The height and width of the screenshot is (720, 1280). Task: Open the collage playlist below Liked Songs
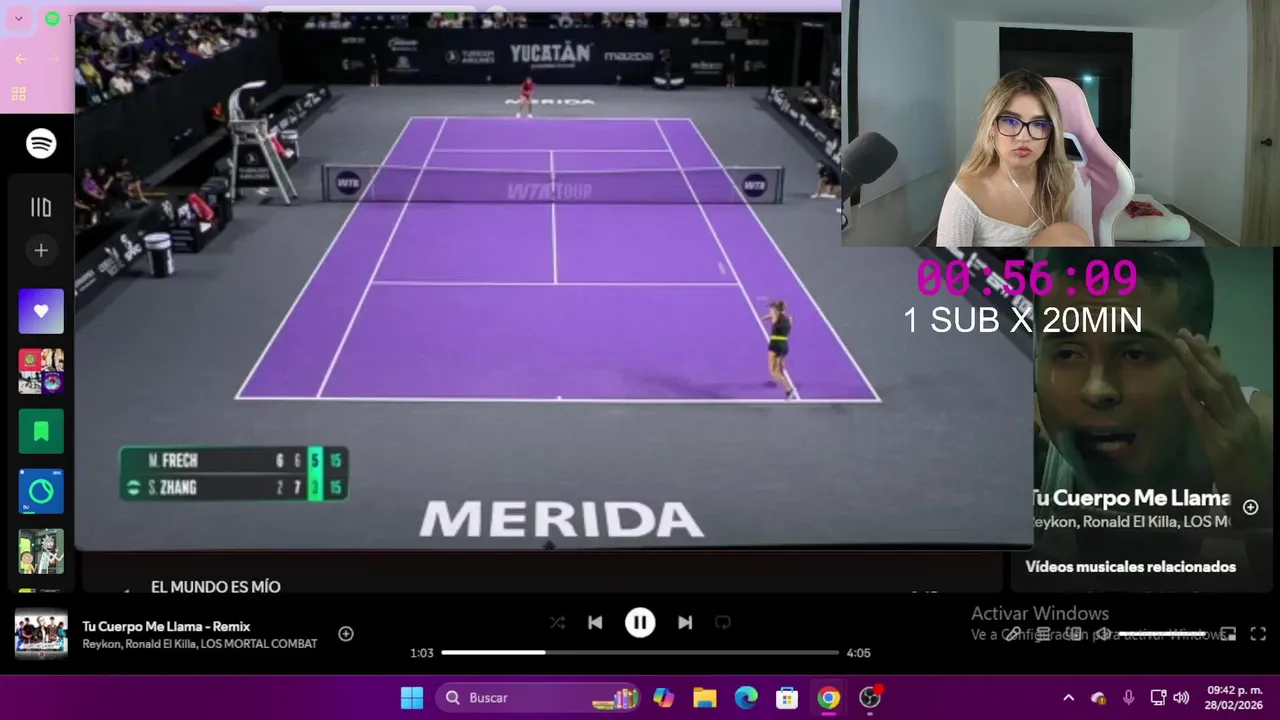[41, 371]
